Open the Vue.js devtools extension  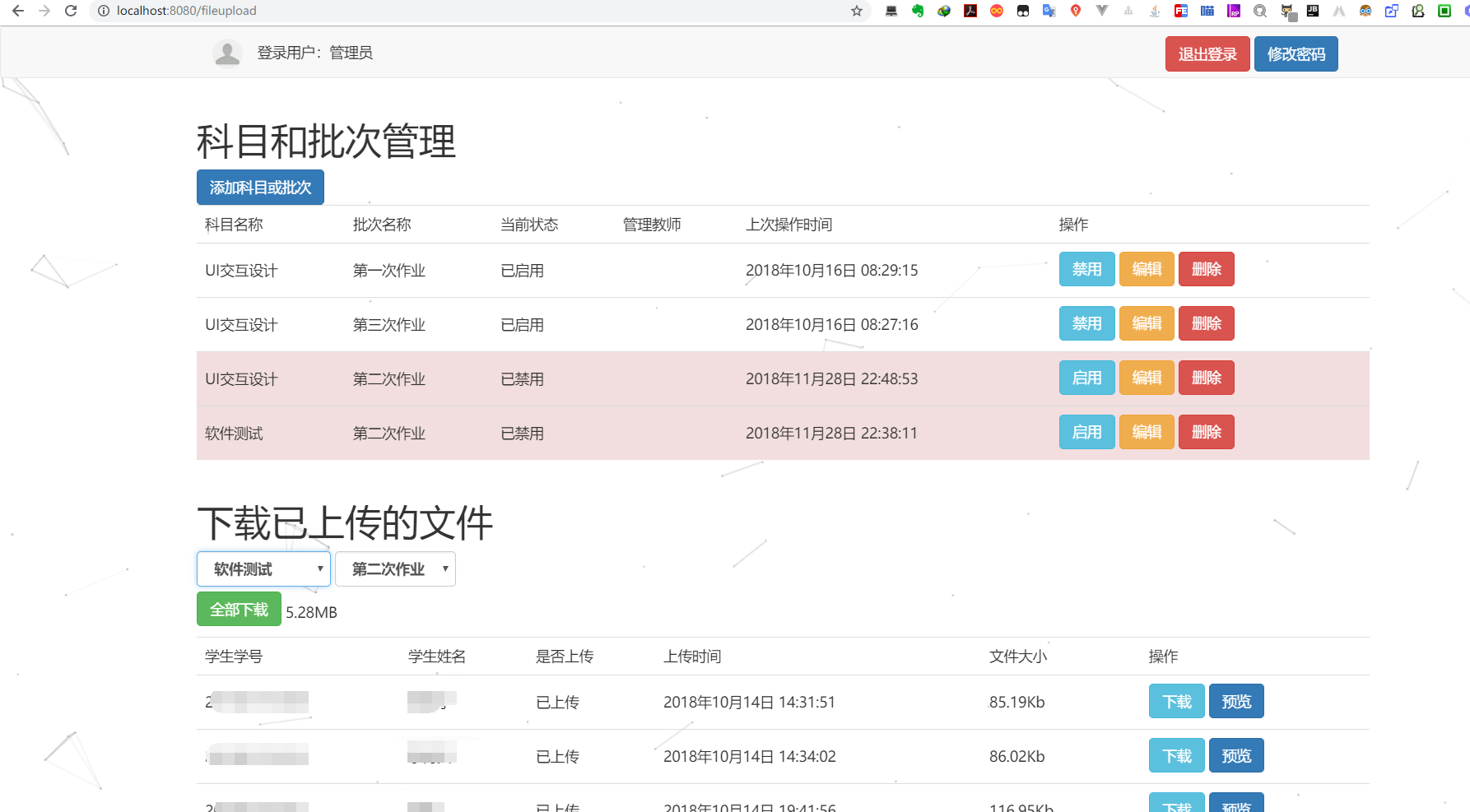tap(1102, 11)
